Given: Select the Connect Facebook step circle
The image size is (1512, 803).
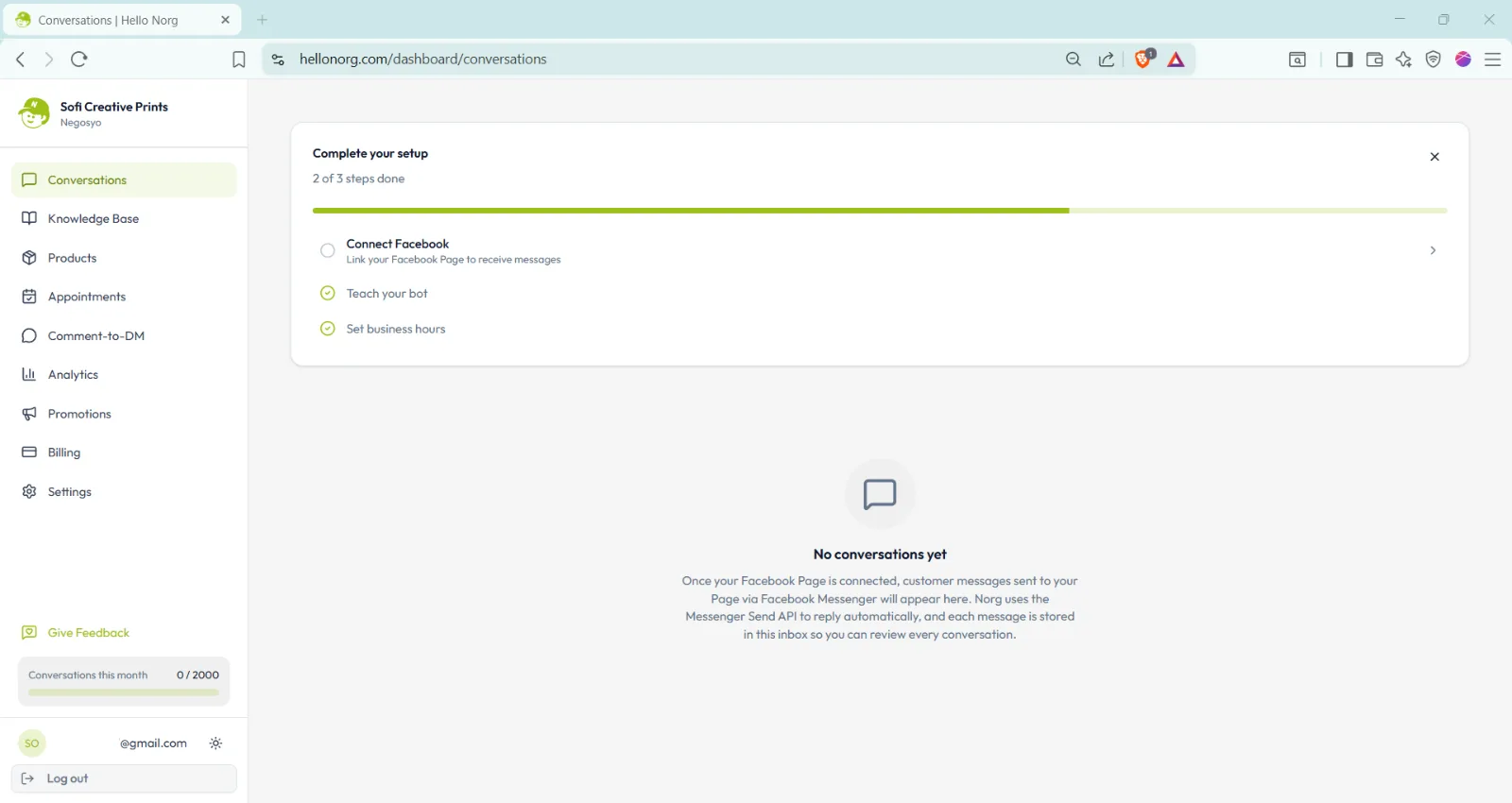Looking at the screenshot, I should [x=328, y=250].
